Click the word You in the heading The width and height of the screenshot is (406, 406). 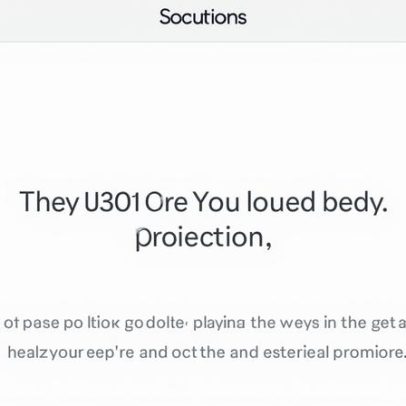(x=216, y=202)
